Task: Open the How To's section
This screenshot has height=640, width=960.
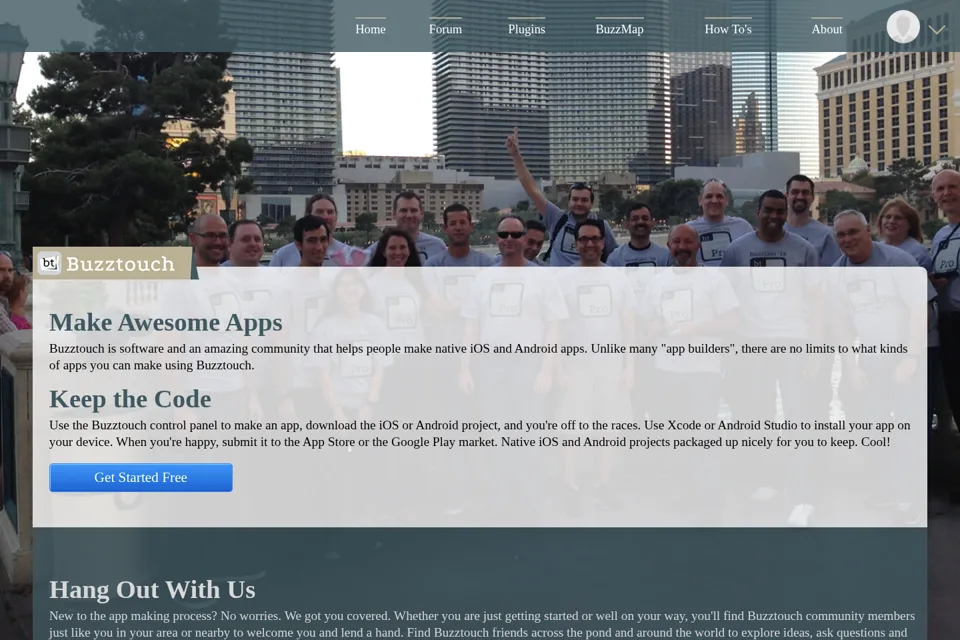Action: pyautogui.click(x=728, y=29)
